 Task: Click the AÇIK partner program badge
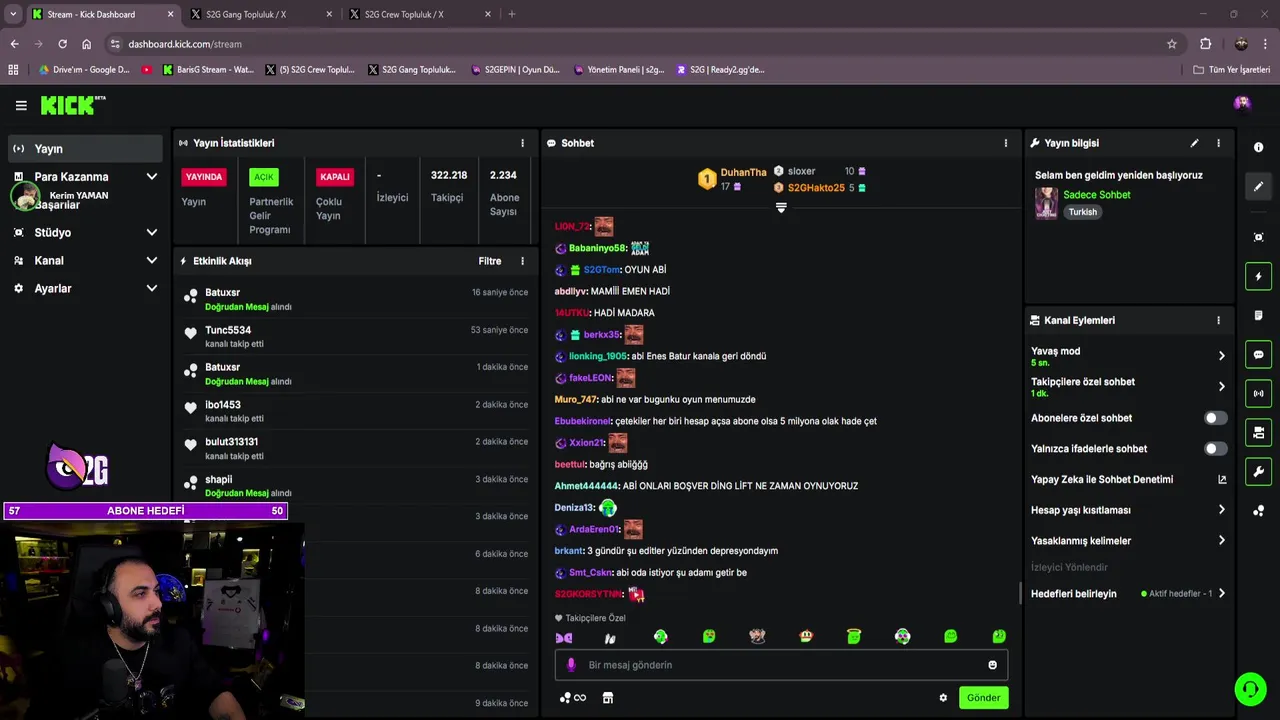[264, 177]
